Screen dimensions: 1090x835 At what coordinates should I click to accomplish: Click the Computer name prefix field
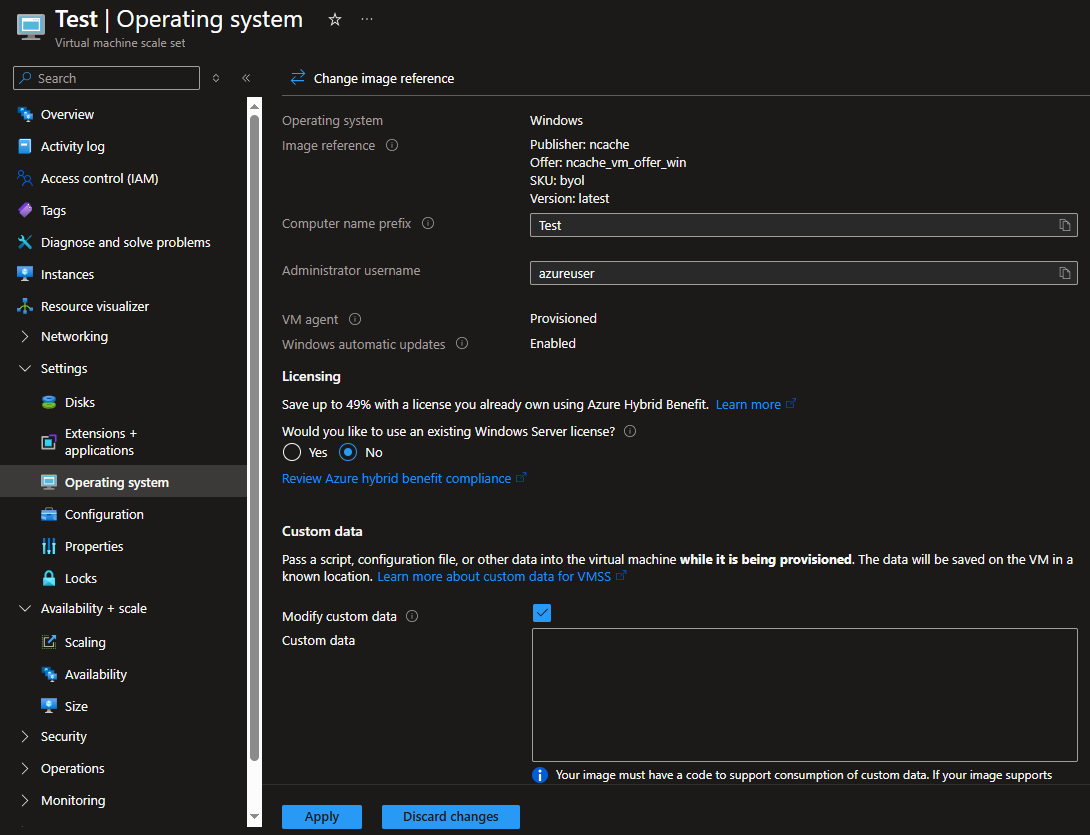click(804, 225)
